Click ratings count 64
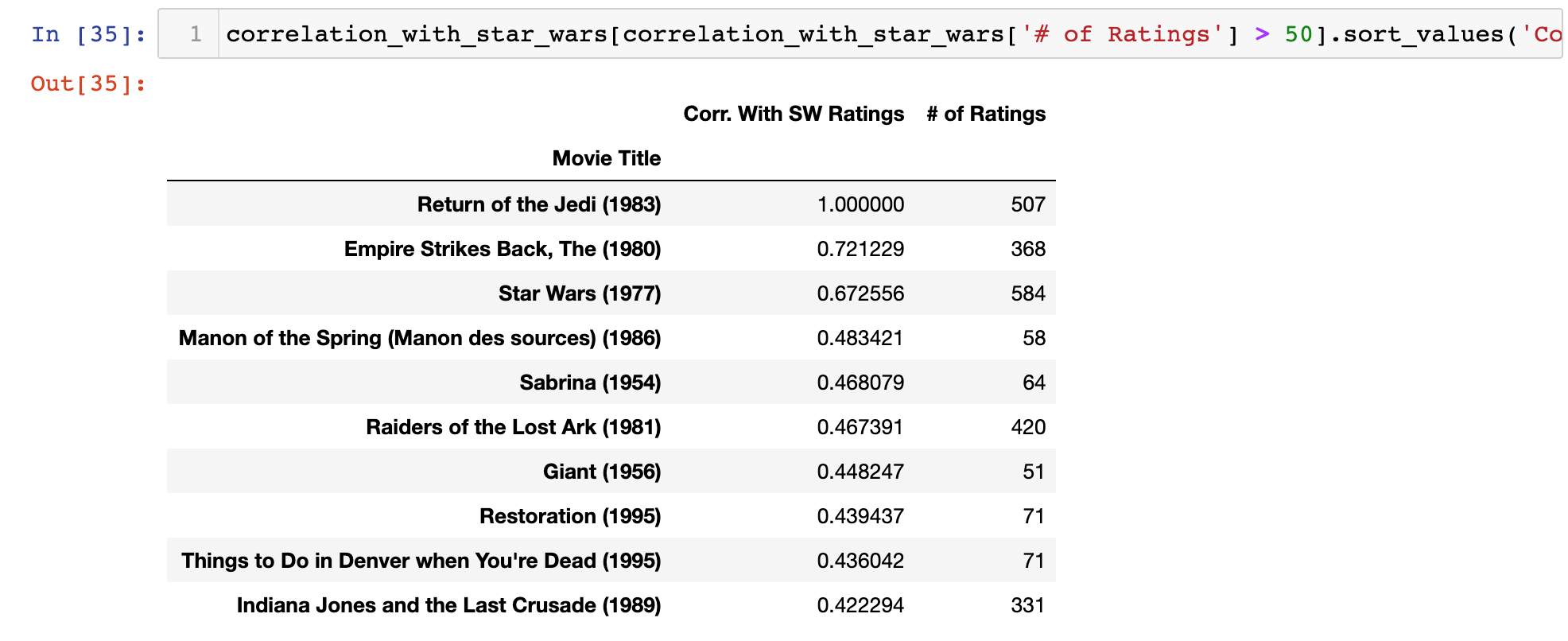The width and height of the screenshot is (1568, 641). (1034, 383)
